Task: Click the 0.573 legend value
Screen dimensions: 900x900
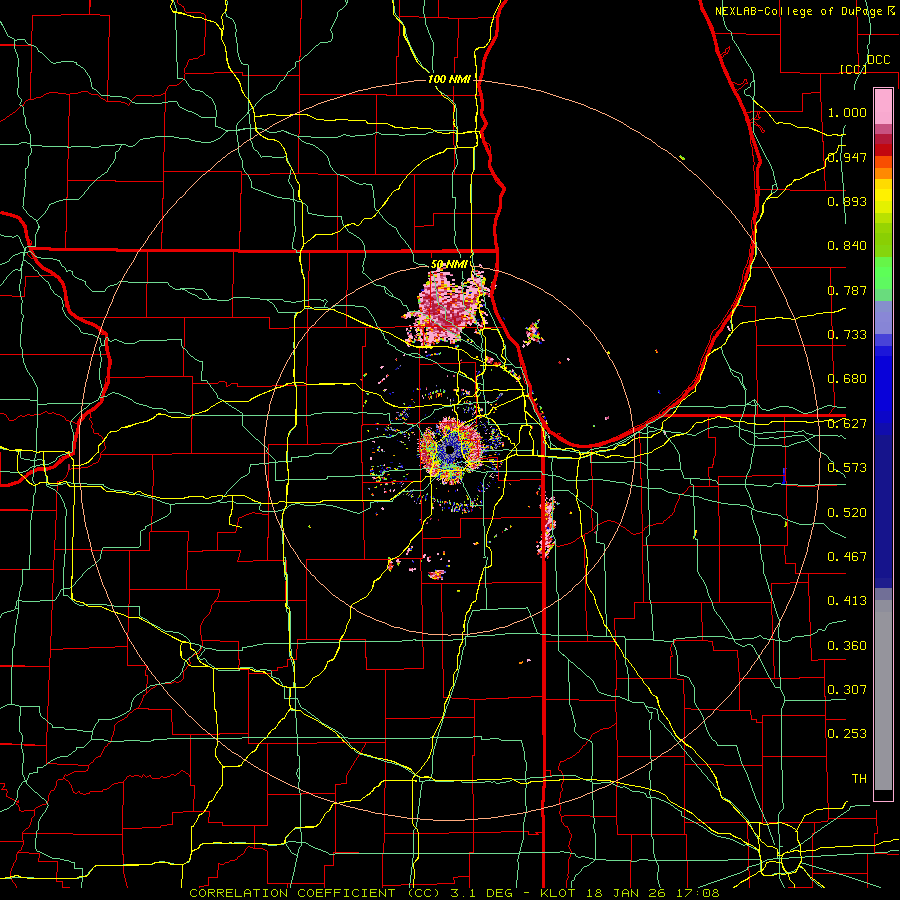Action: click(x=847, y=468)
